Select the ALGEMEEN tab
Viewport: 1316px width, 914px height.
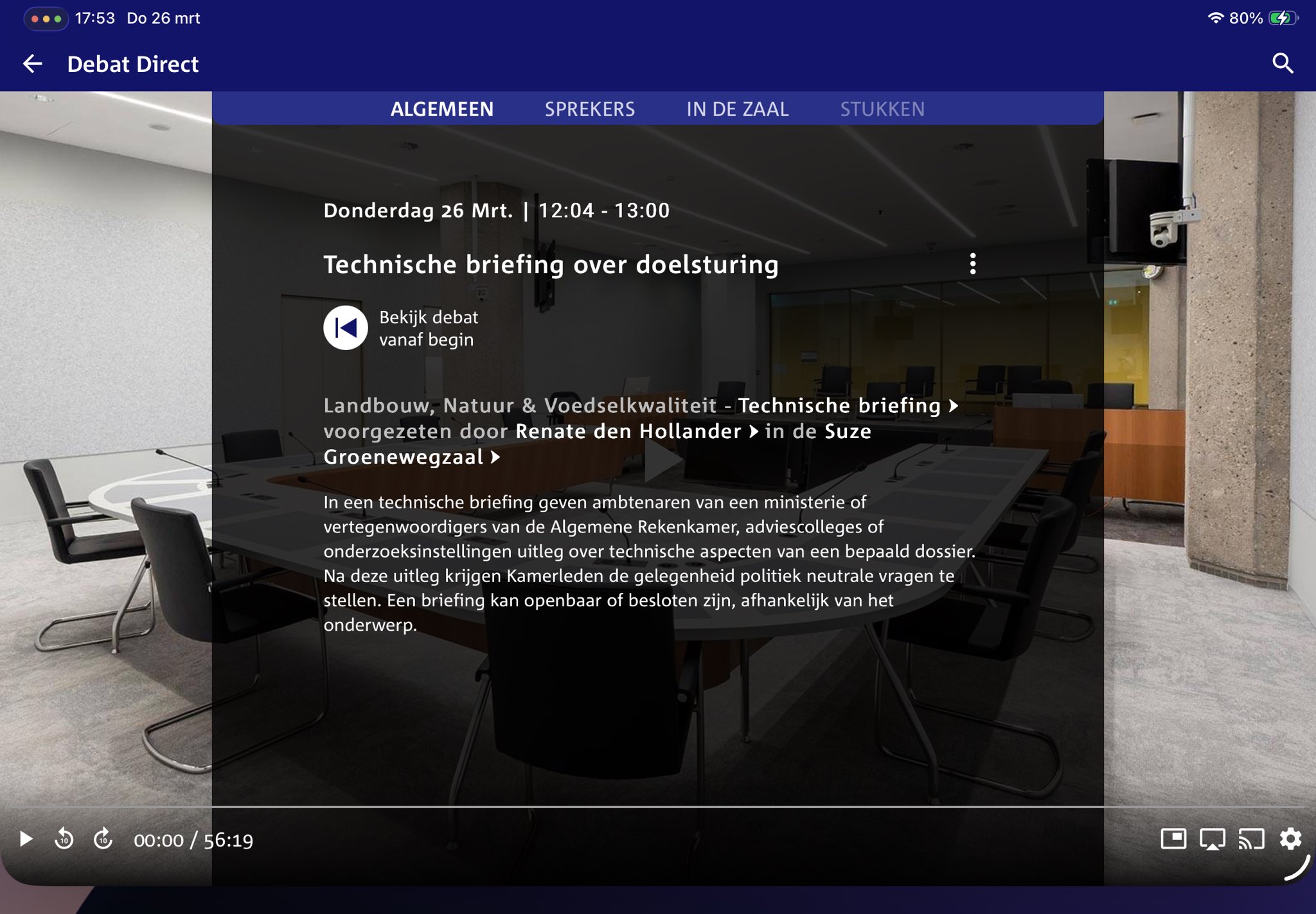pos(442,109)
